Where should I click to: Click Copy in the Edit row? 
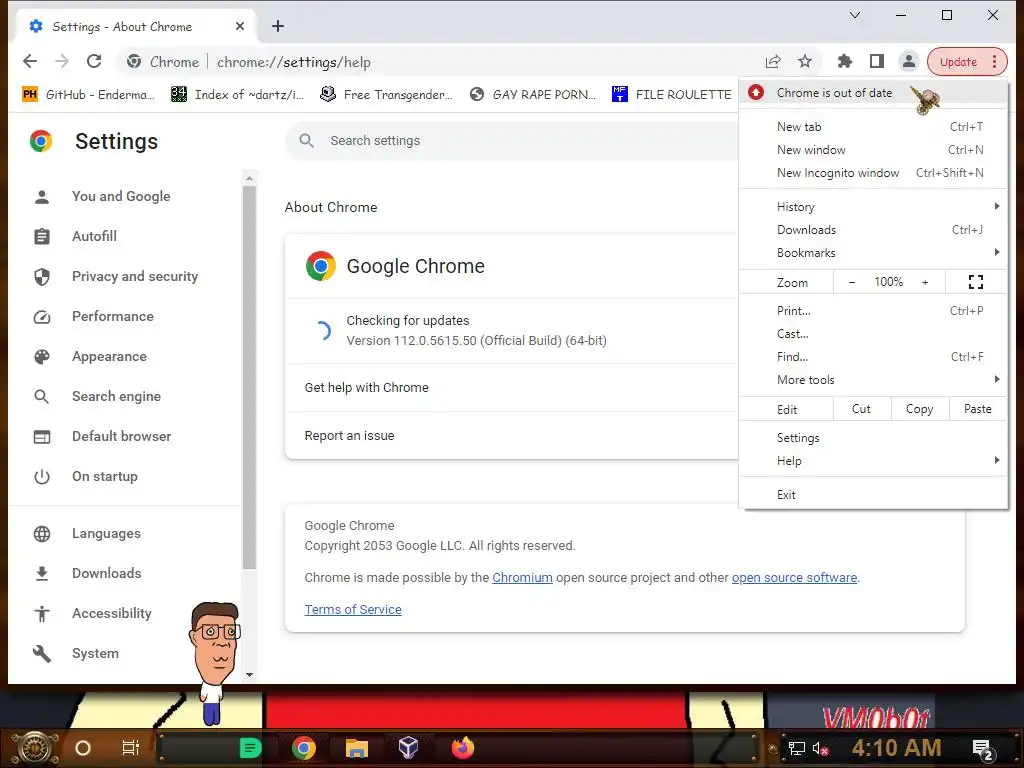919,409
